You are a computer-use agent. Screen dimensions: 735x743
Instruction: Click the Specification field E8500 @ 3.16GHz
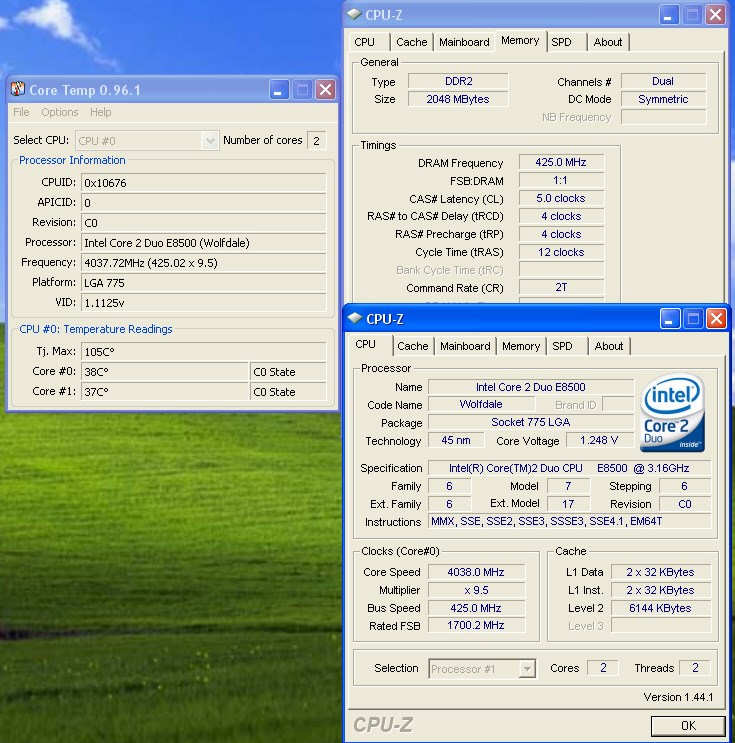[569, 468]
